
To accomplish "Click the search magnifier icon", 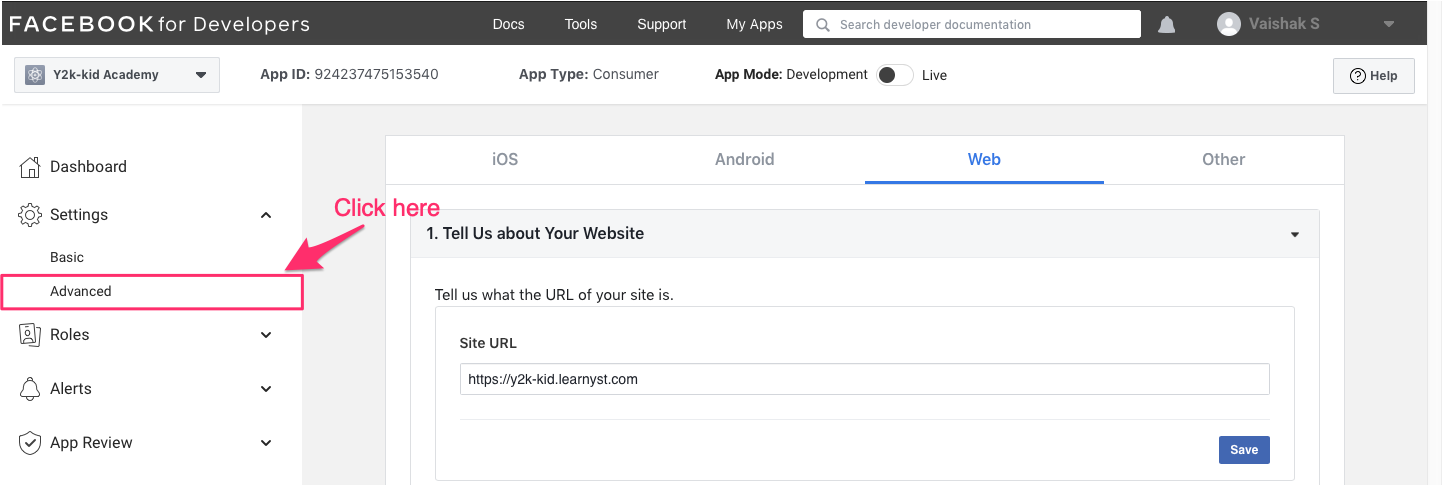I will pyautogui.click(x=823, y=25).
